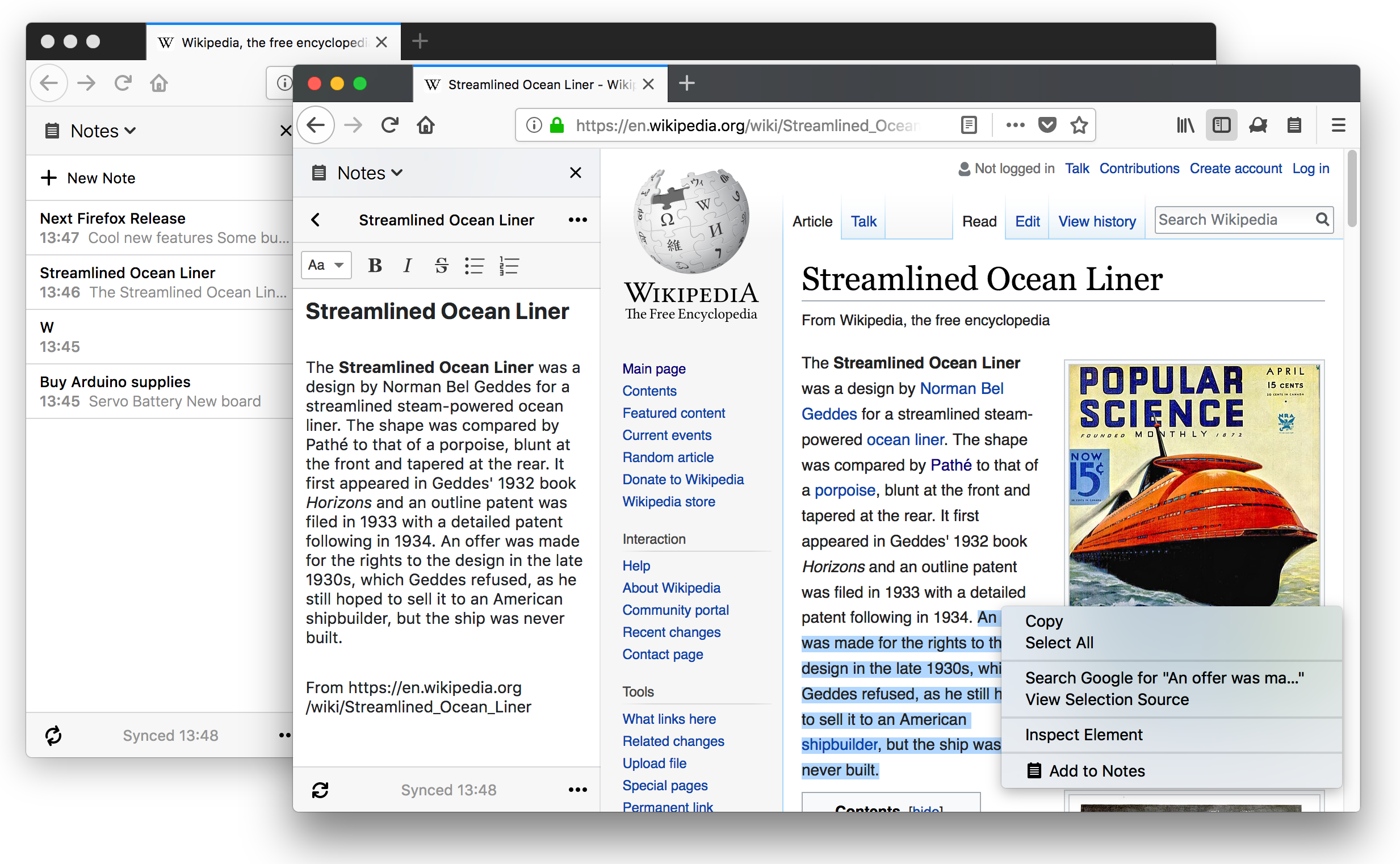Open the note options ellipsis menu beside title
Screen dimensions: 1400x864
(x=578, y=220)
